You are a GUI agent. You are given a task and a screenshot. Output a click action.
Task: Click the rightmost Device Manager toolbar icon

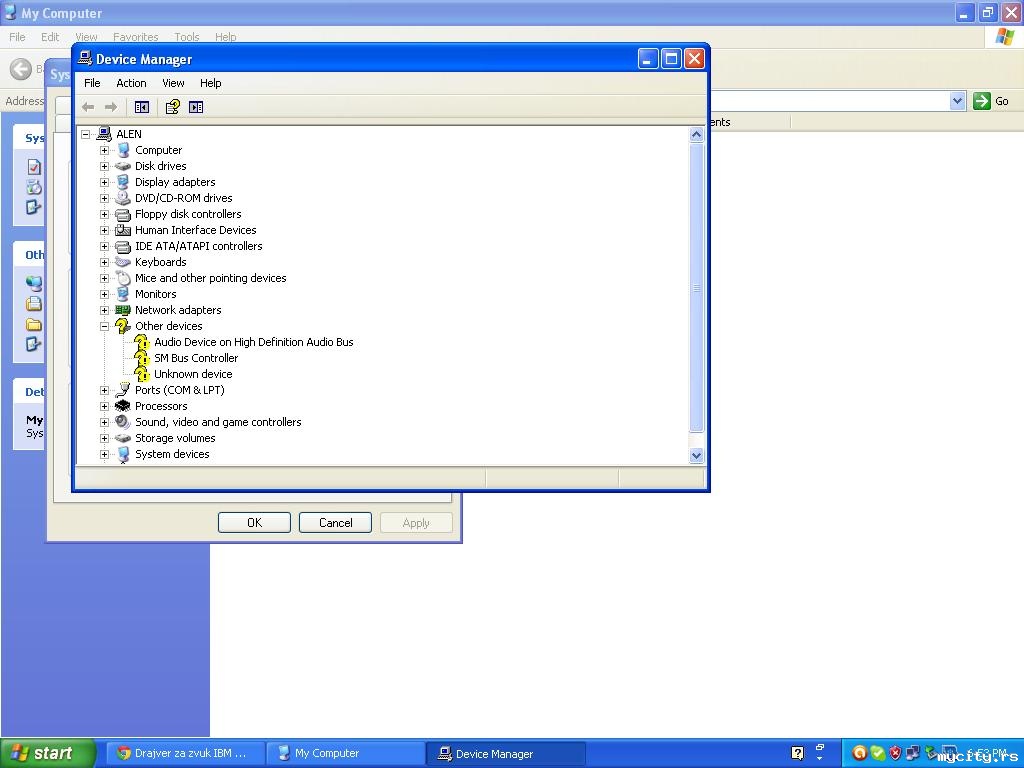click(196, 107)
